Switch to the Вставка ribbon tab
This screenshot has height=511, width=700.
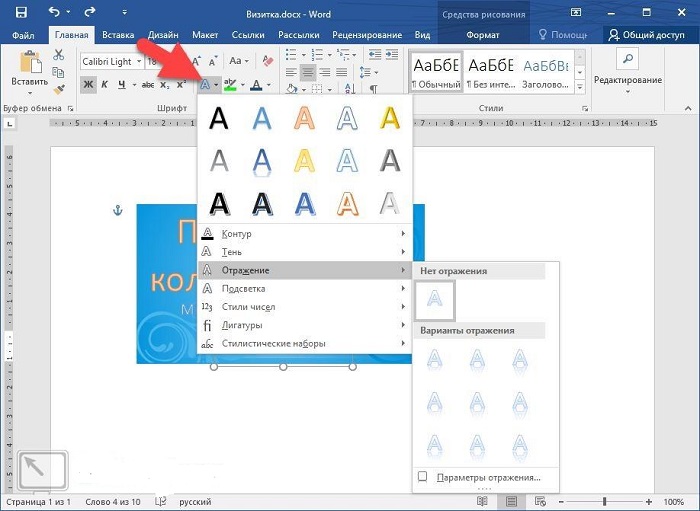117,35
